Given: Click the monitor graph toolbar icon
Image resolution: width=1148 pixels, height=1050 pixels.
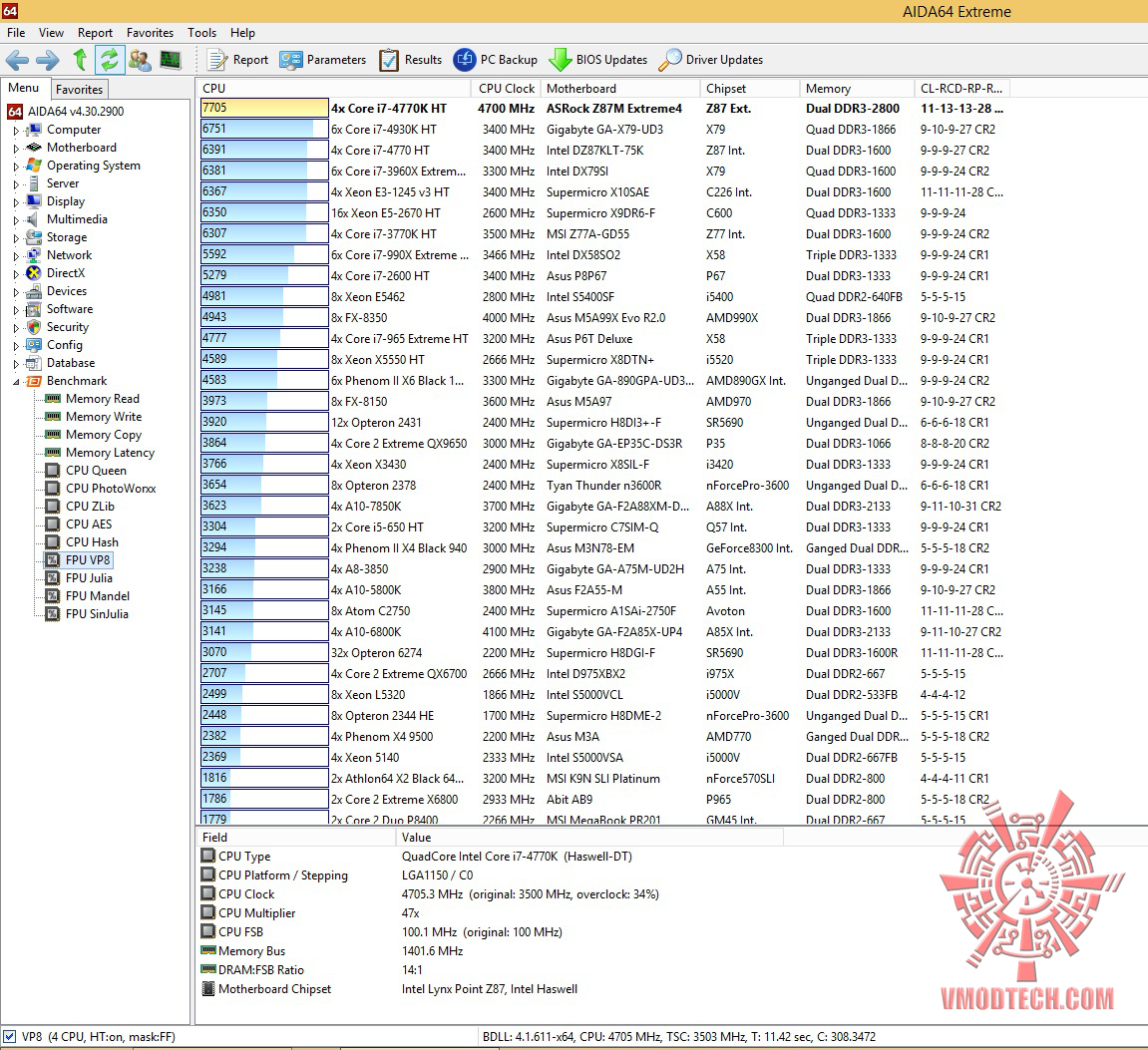Looking at the screenshot, I should (171, 59).
